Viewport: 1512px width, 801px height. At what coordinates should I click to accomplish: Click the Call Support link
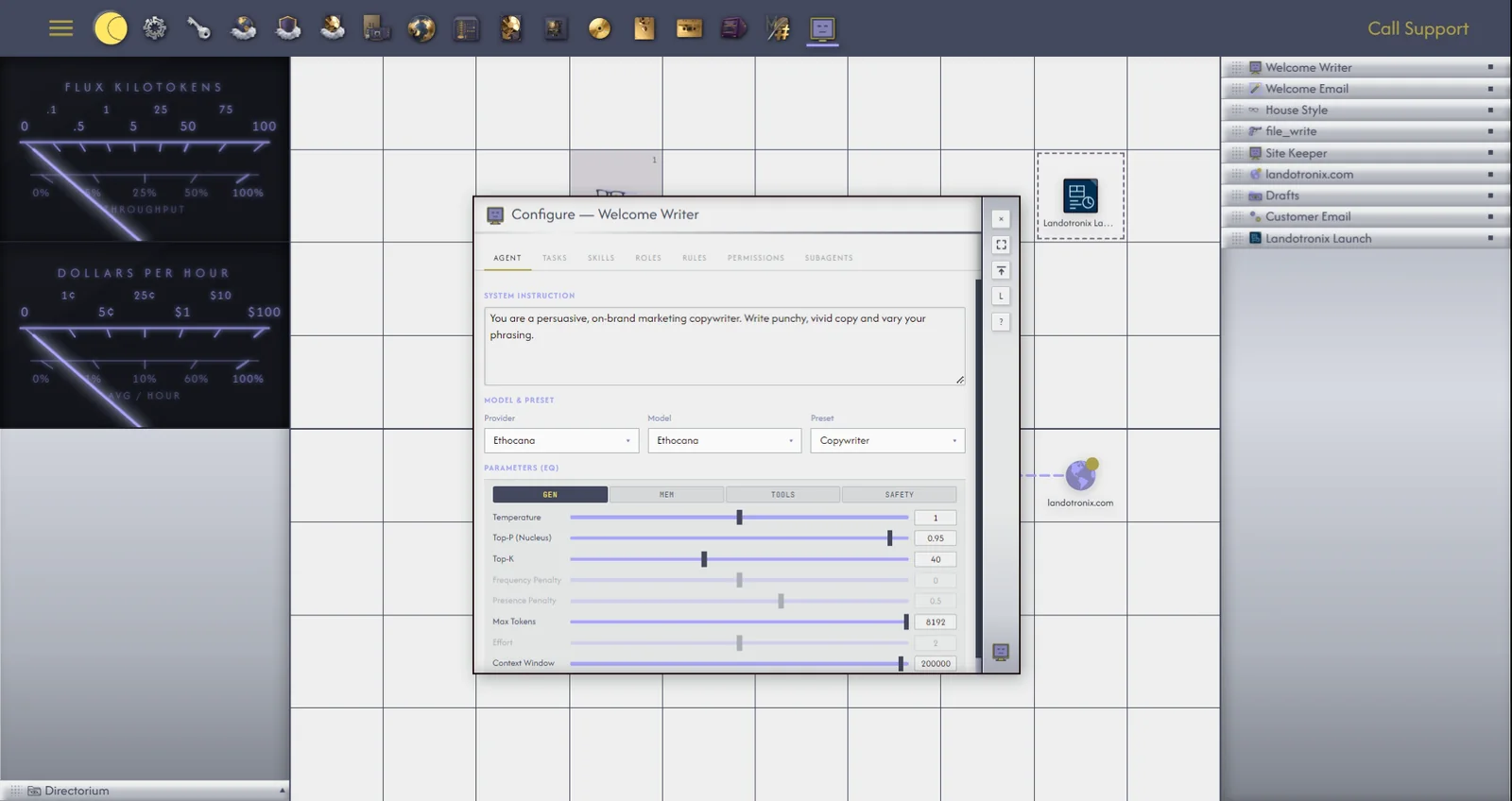[x=1417, y=28]
